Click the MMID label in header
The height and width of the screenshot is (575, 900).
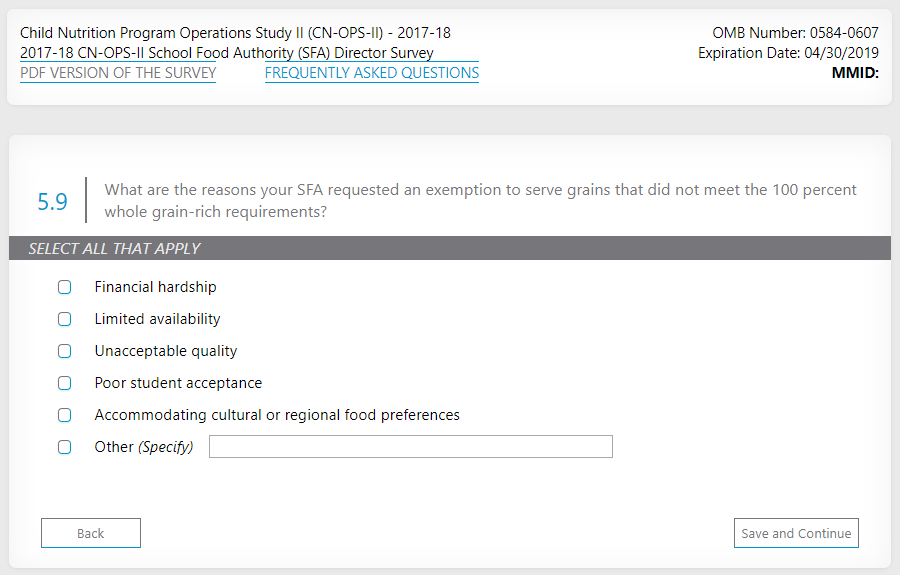point(855,72)
